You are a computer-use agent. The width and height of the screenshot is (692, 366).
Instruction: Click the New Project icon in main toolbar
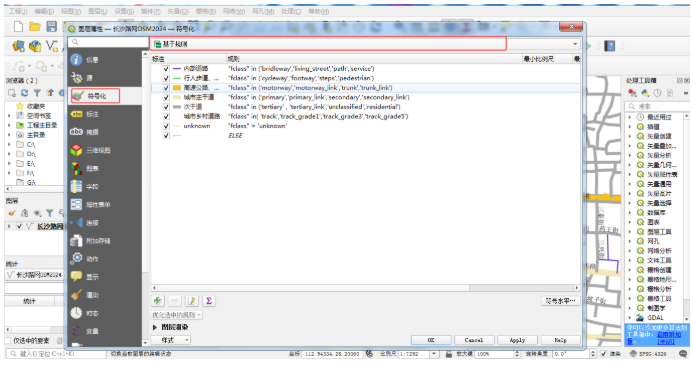pos(19,26)
